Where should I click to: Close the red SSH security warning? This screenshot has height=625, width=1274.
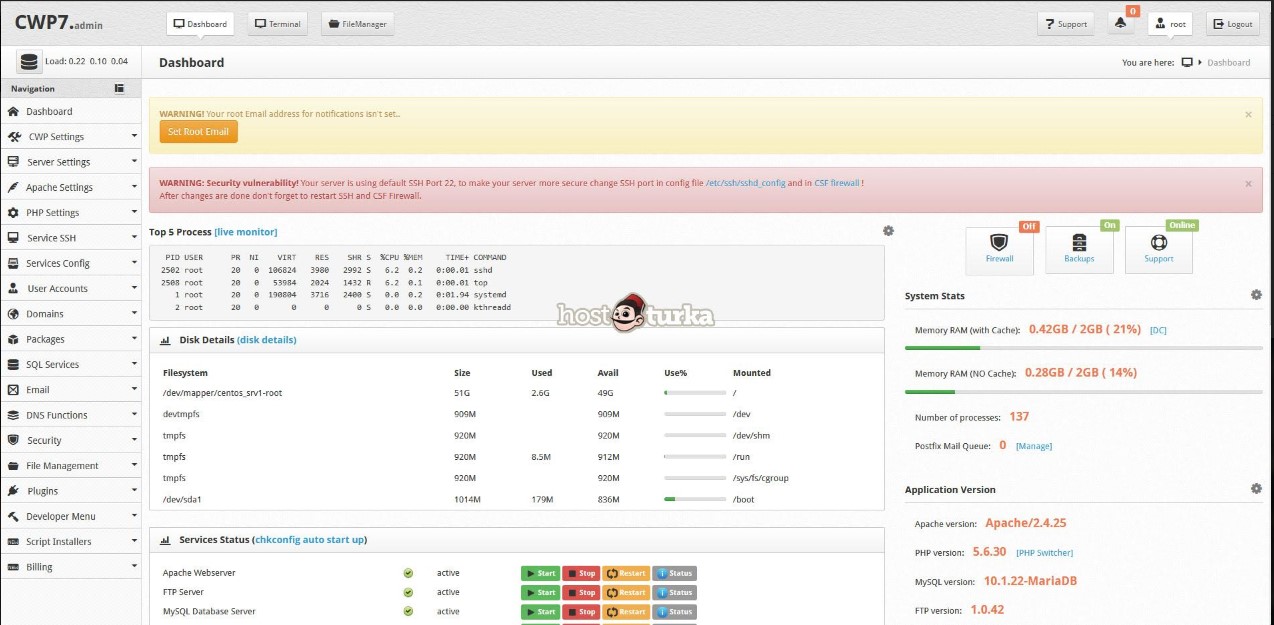pos(1248,184)
